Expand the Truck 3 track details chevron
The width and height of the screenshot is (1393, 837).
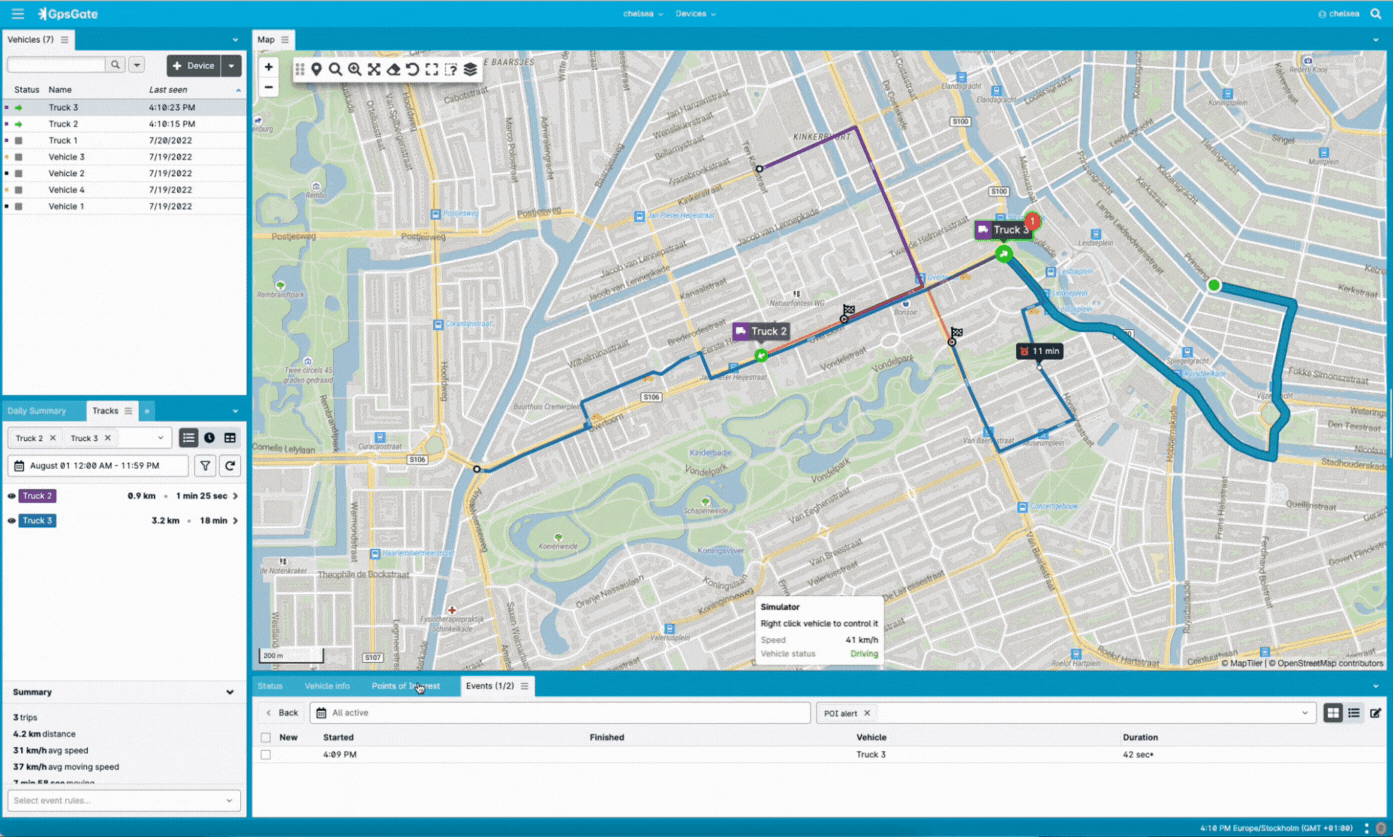[x=236, y=521]
